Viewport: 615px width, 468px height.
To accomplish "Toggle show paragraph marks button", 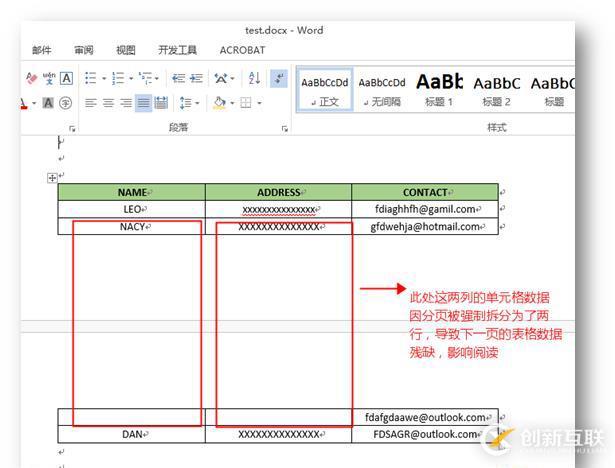I will [279, 78].
